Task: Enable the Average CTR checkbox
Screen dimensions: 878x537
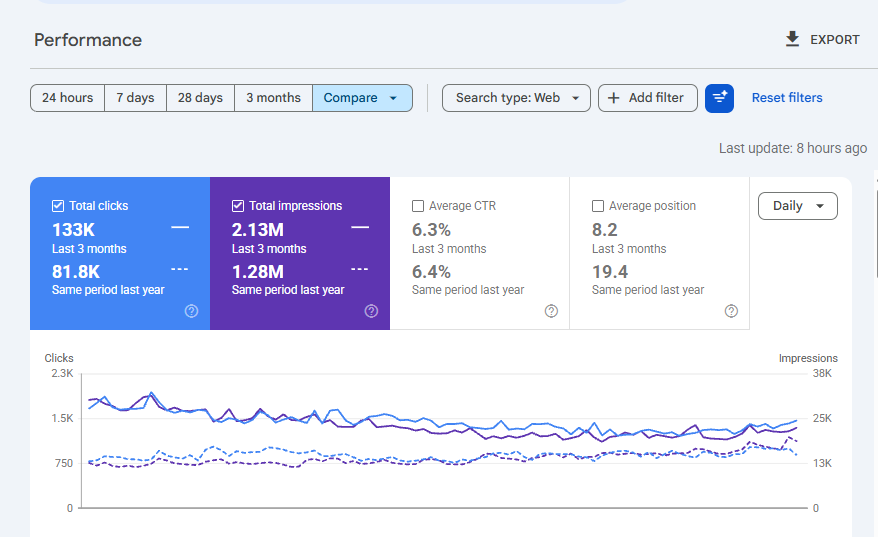Action: click(418, 206)
